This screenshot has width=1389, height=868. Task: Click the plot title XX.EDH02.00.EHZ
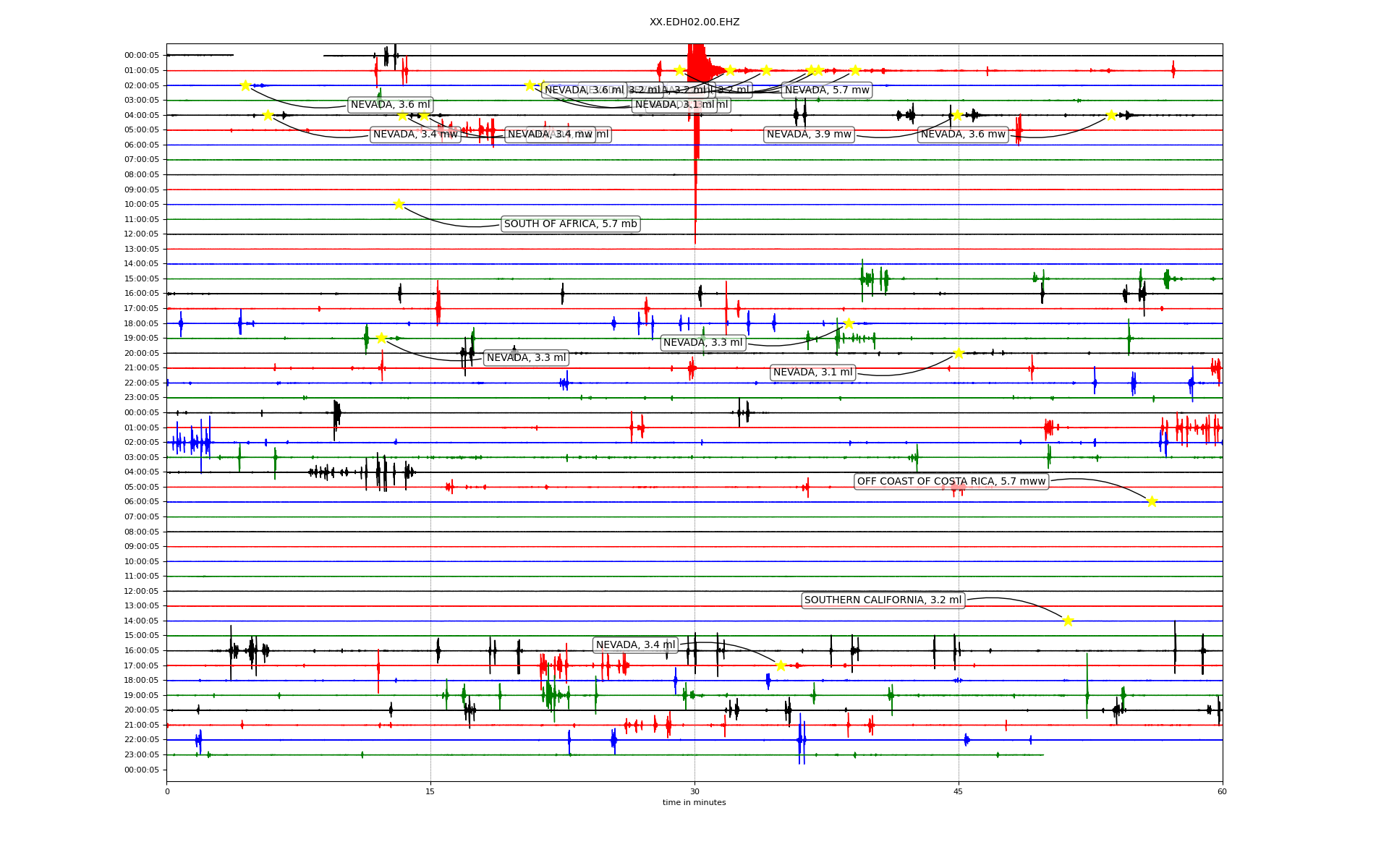click(694, 22)
